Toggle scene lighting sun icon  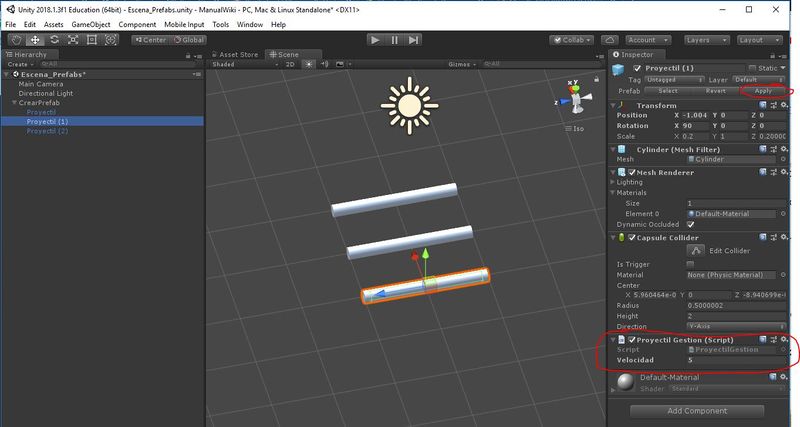click(309, 64)
